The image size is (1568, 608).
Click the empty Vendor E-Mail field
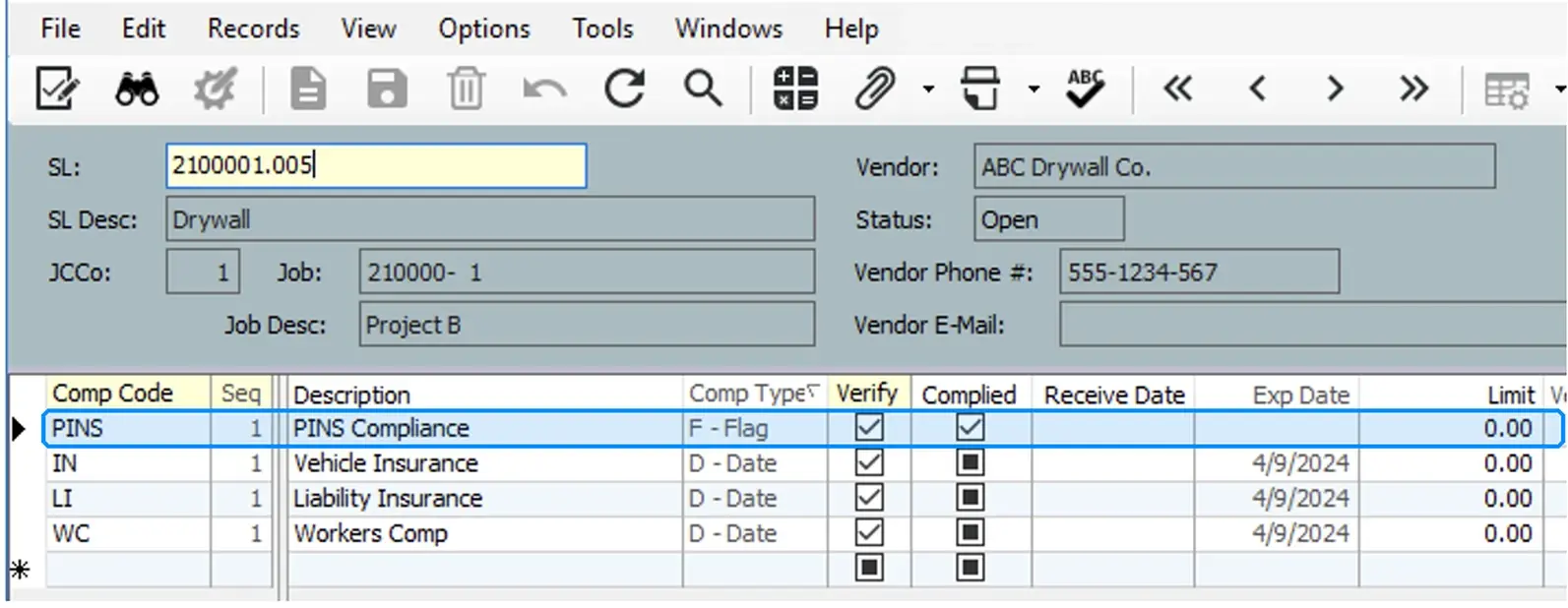tap(1313, 324)
